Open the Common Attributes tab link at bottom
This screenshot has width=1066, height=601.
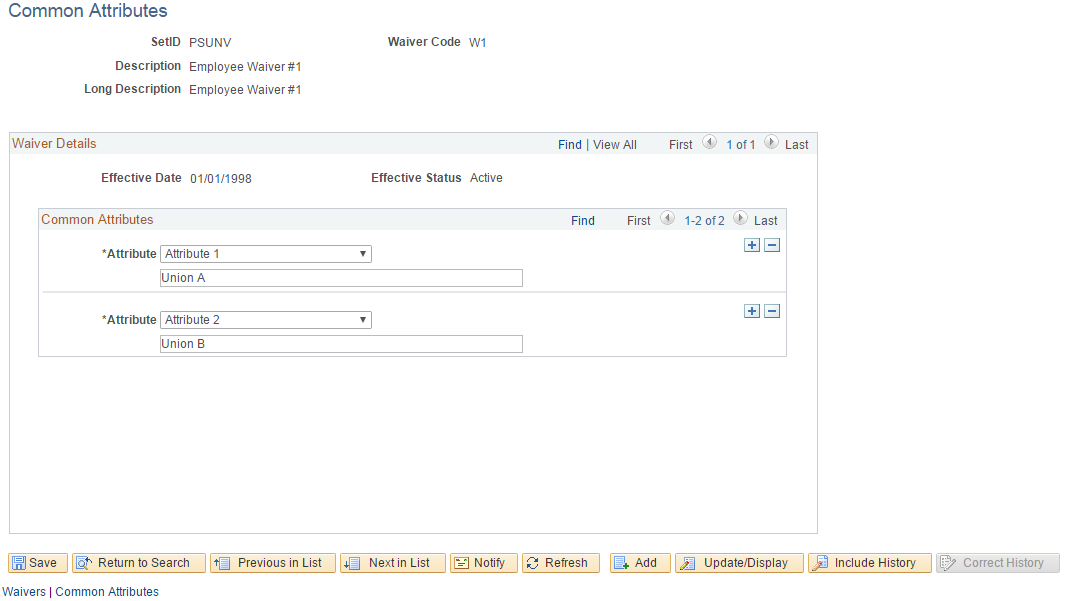[x=107, y=591]
